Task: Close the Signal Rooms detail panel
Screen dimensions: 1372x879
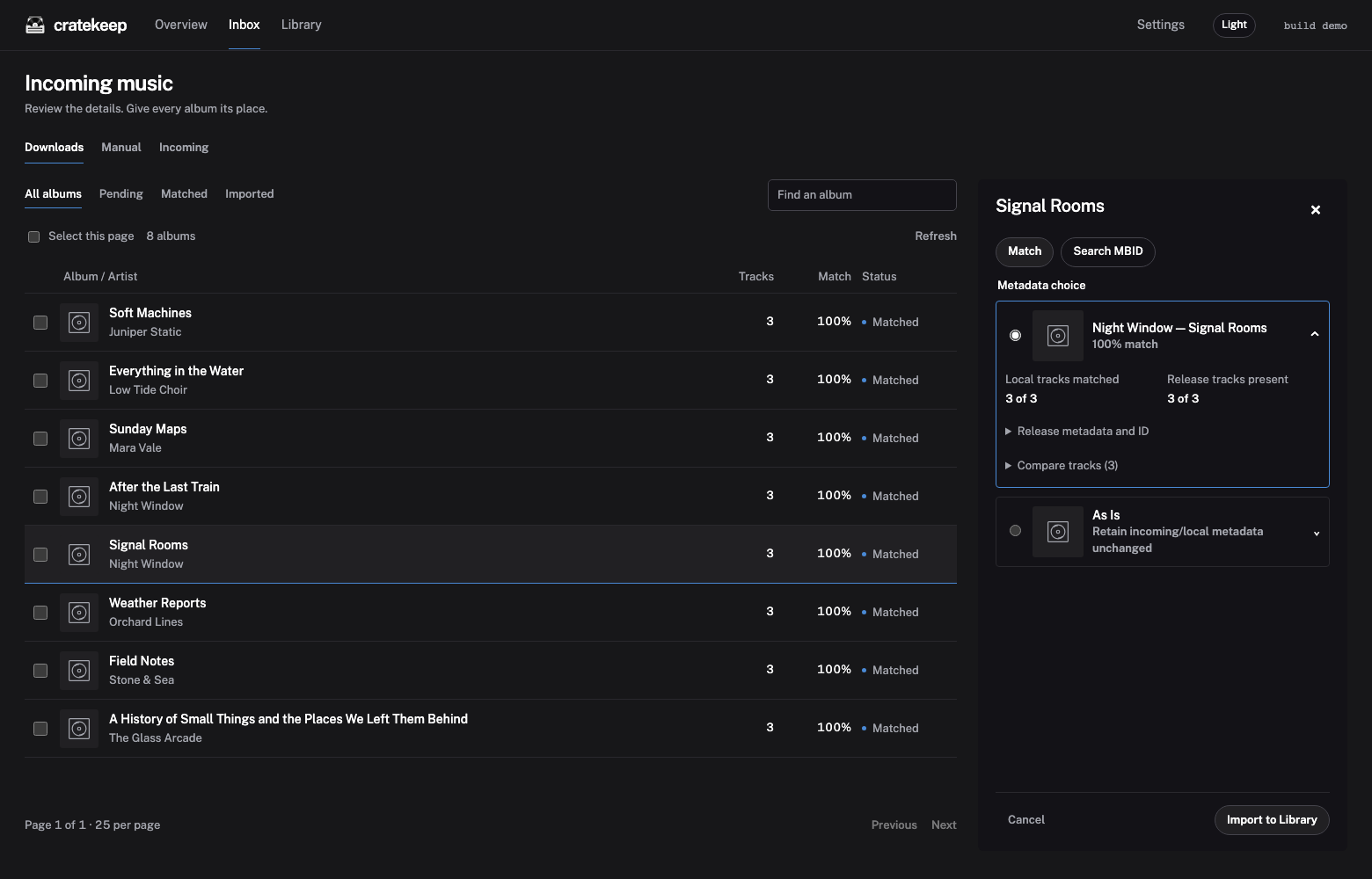Action: pyautogui.click(x=1316, y=210)
